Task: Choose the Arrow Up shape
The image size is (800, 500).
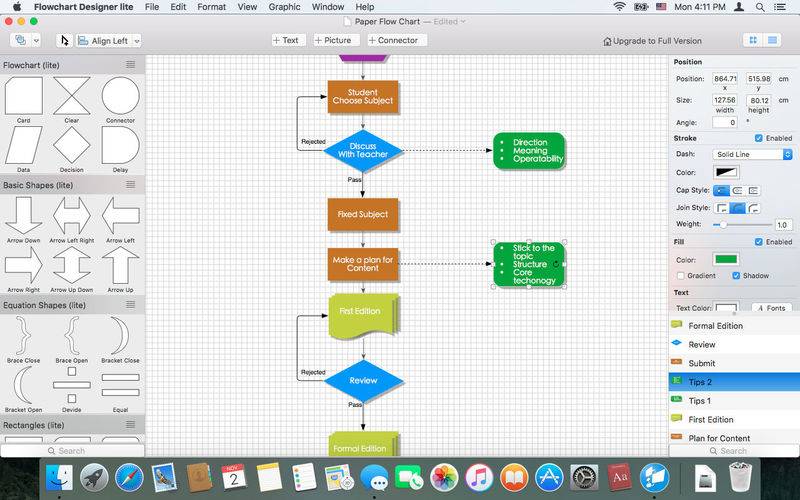Action: [x=120, y=265]
